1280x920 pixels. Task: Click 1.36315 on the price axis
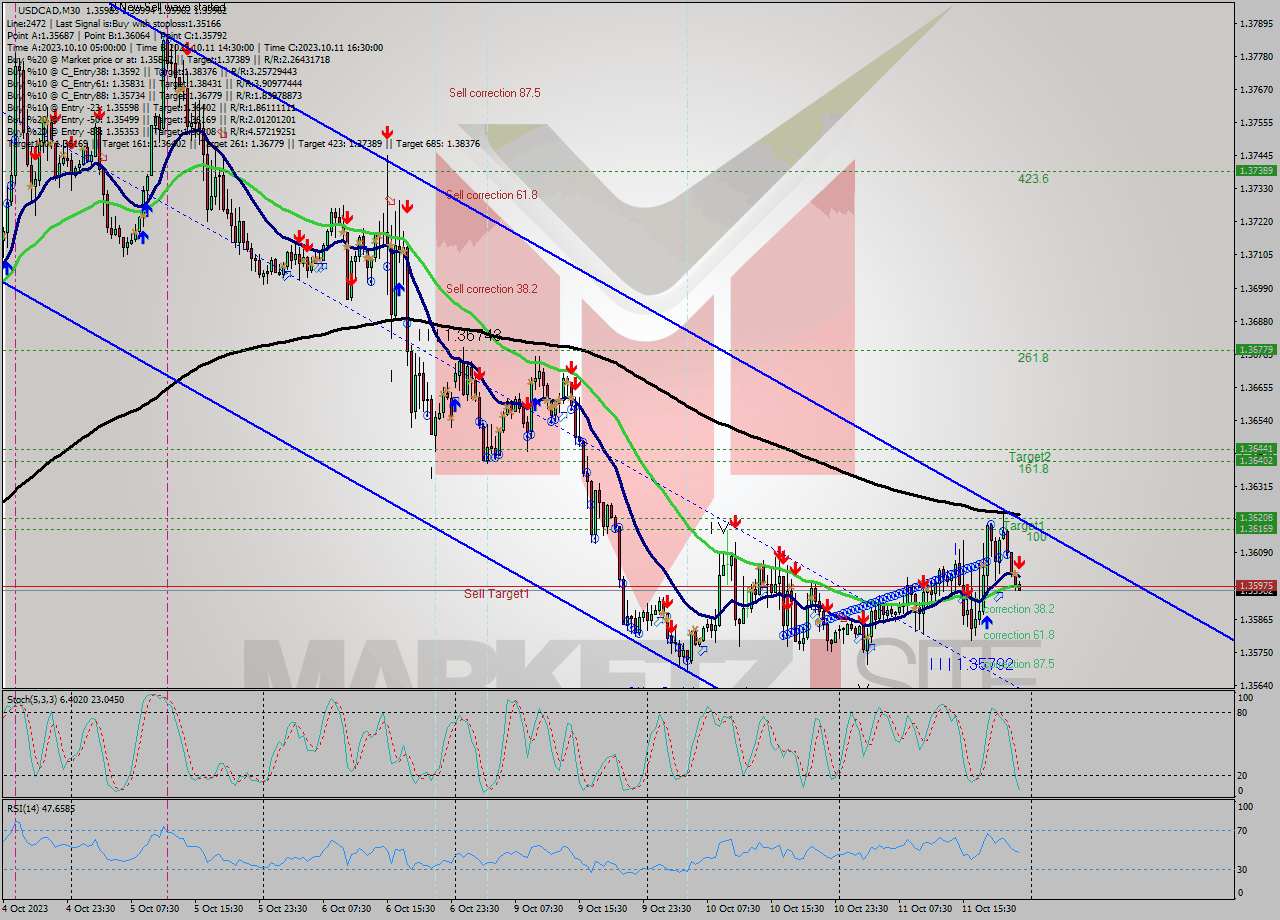[x=1256, y=486]
